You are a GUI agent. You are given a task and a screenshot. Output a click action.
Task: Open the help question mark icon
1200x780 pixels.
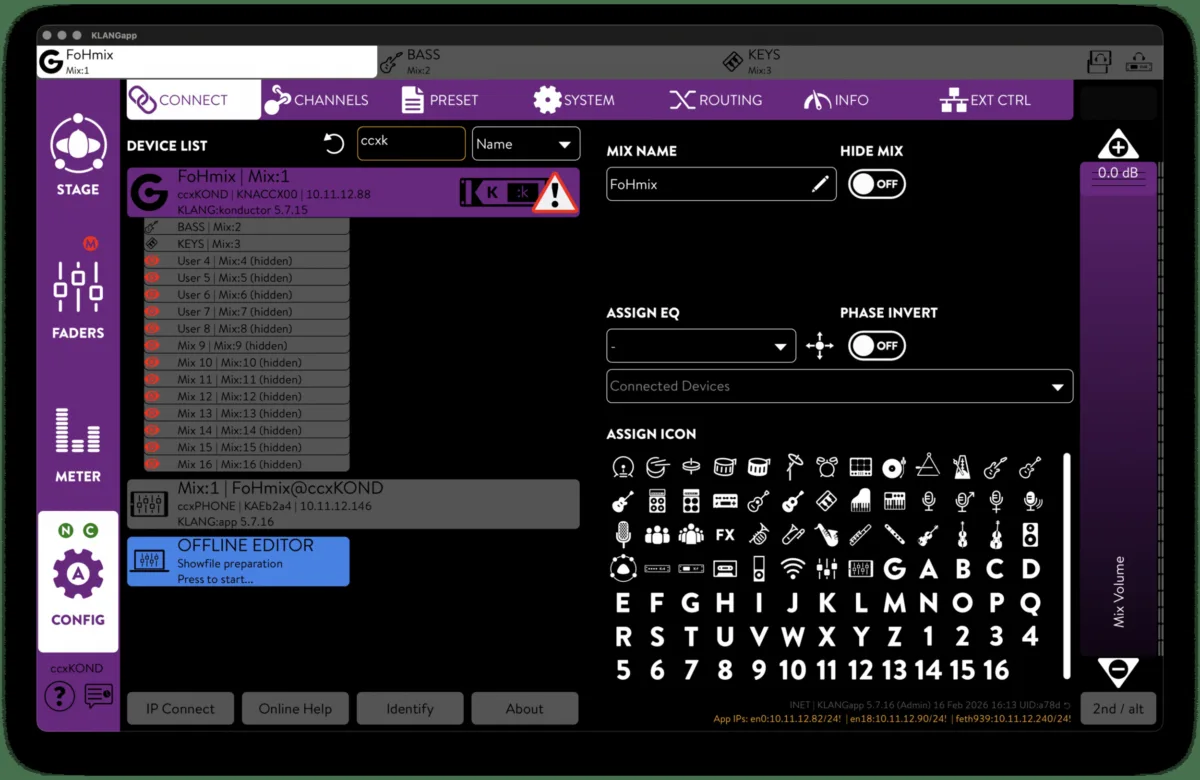pos(59,695)
